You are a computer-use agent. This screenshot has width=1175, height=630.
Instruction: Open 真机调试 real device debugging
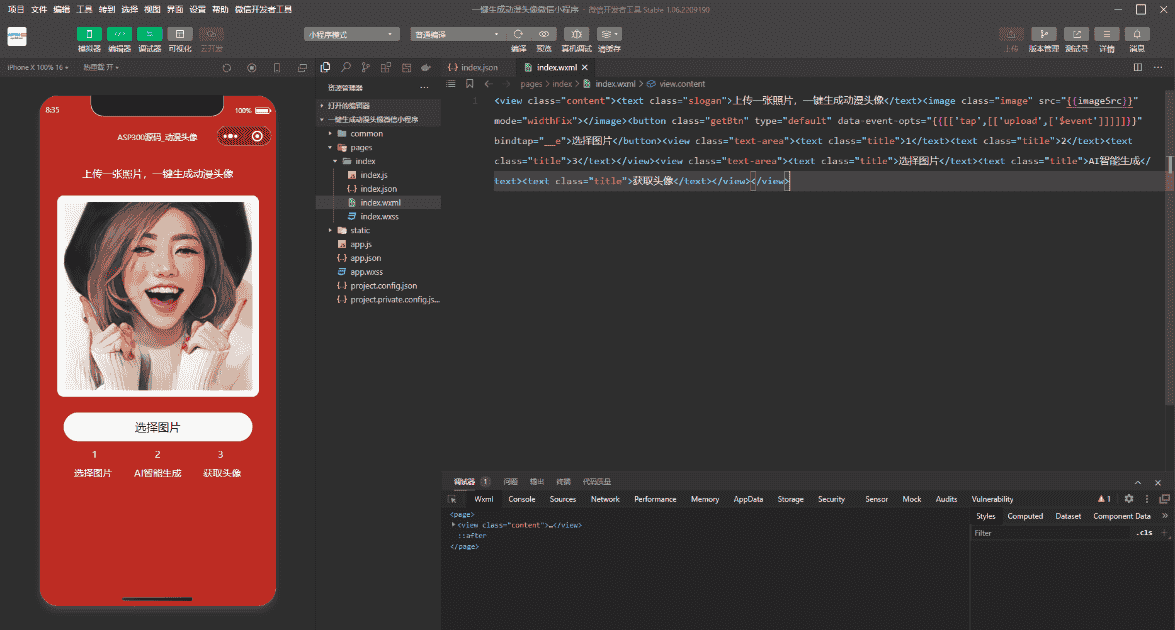tap(576, 34)
